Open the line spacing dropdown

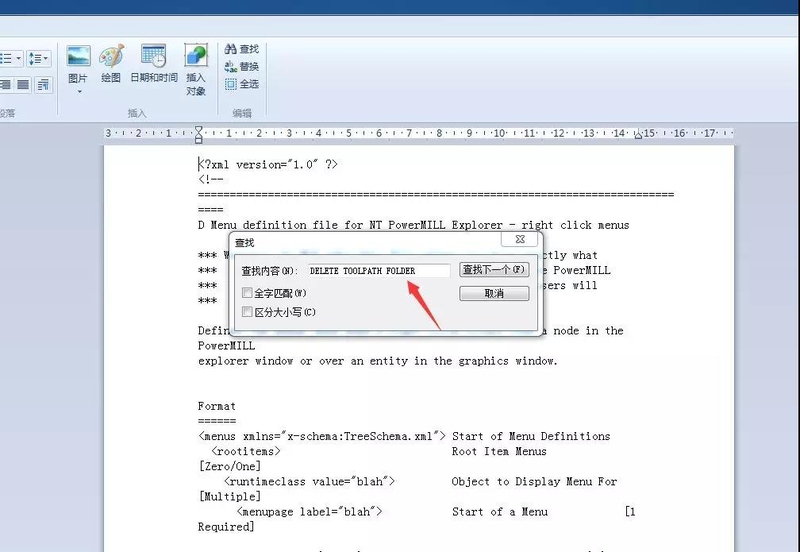click(x=38, y=59)
